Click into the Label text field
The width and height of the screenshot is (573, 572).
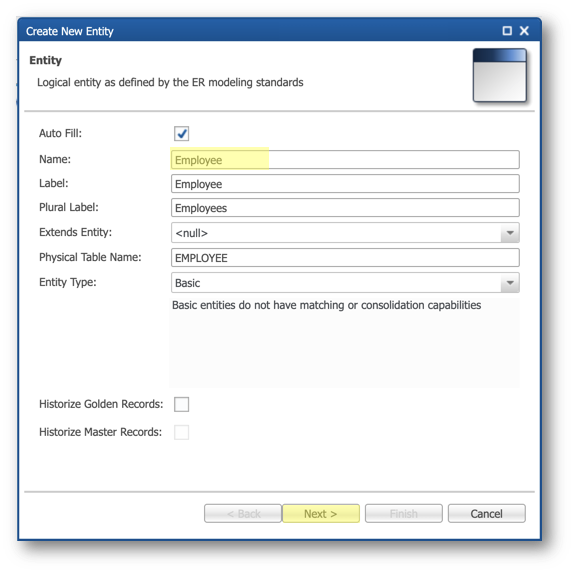(345, 184)
